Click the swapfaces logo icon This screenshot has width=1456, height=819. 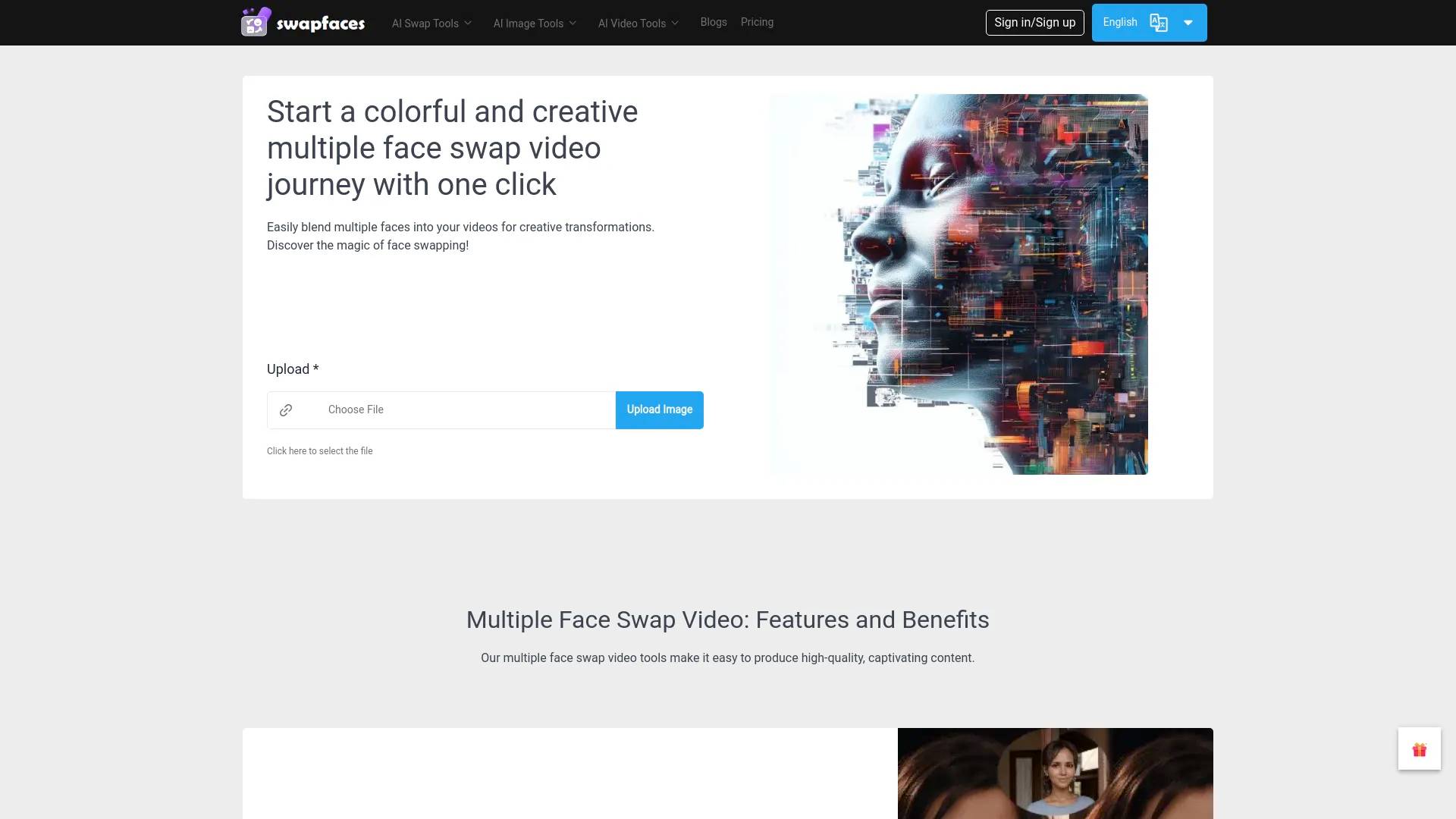[x=256, y=22]
